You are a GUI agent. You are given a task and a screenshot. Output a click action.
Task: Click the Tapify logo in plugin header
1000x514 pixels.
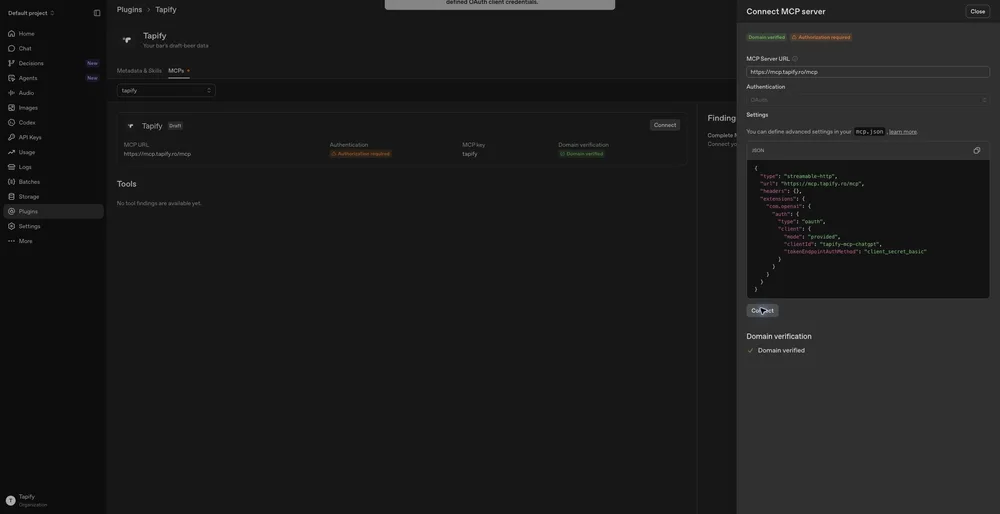(x=127, y=40)
